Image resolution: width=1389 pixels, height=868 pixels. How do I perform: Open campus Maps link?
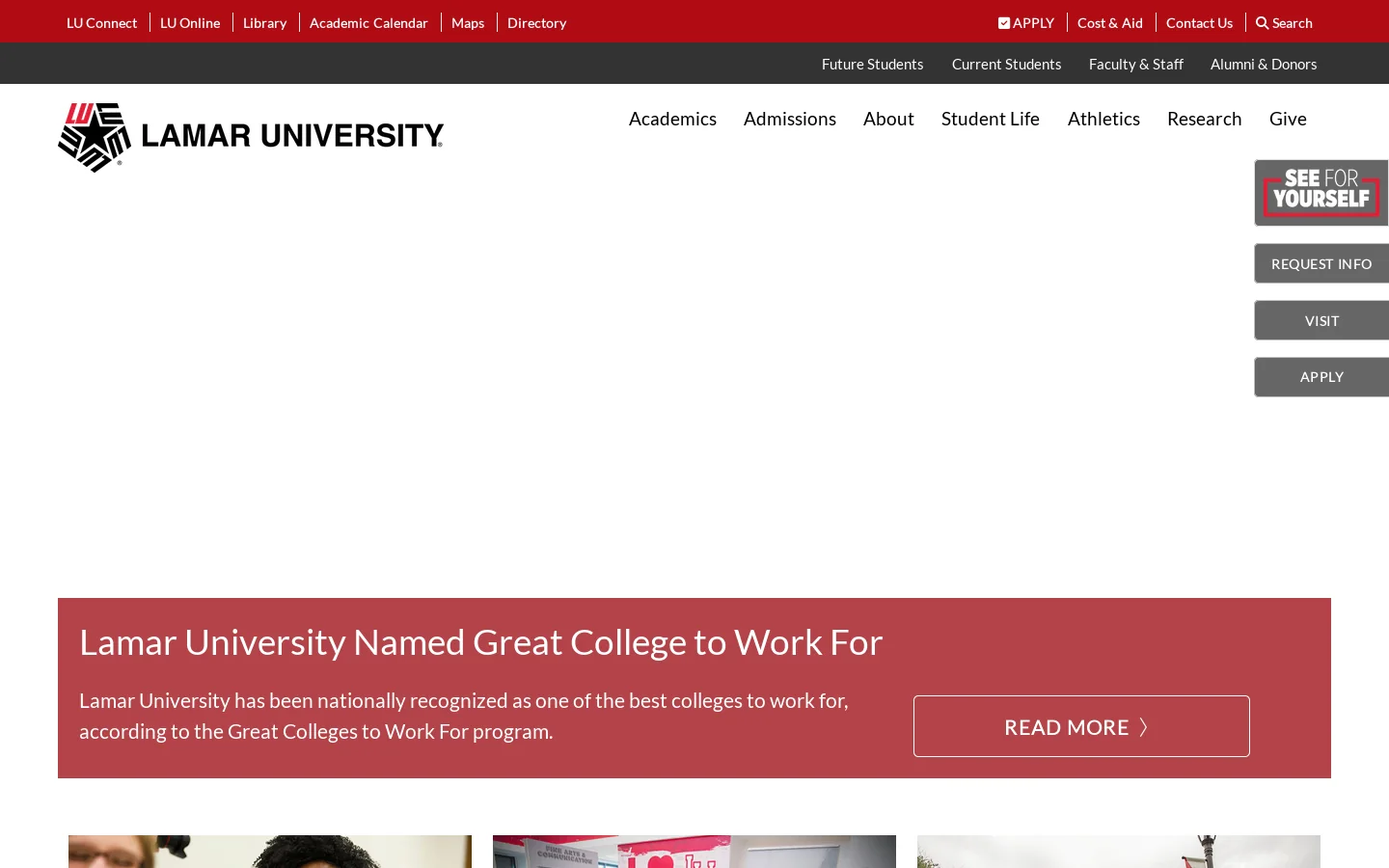(x=468, y=23)
